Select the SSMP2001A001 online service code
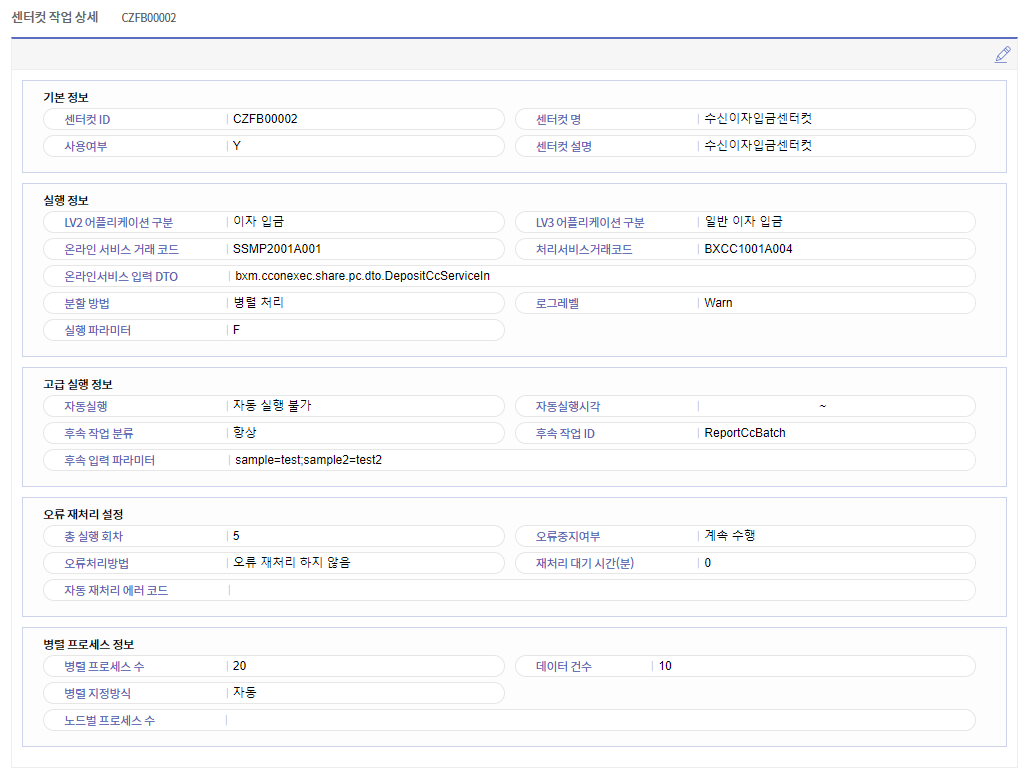The width and height of the screenshot is (1025, 775). [277, 249]
